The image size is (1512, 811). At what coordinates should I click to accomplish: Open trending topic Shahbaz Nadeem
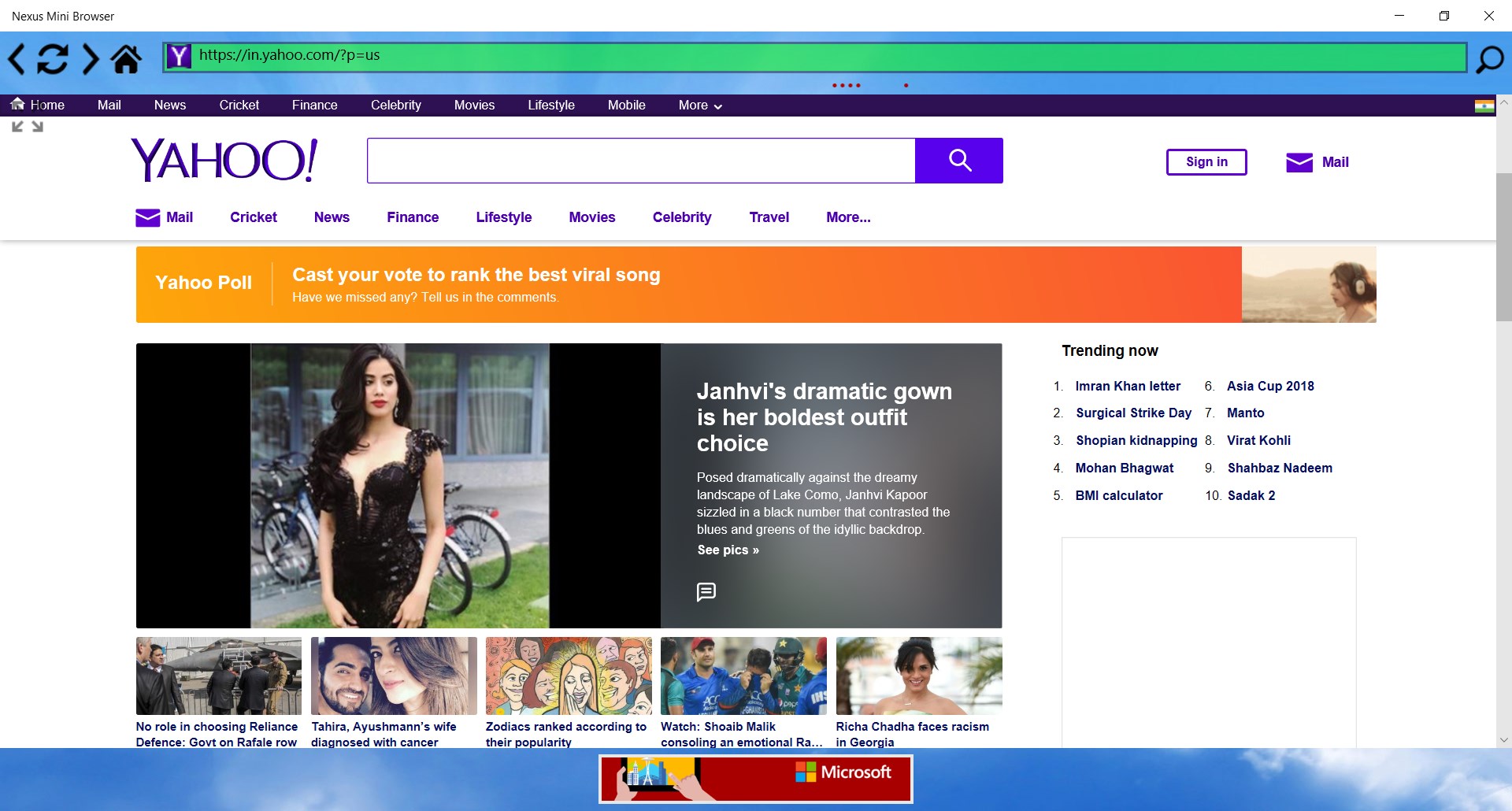[1280, 468]
